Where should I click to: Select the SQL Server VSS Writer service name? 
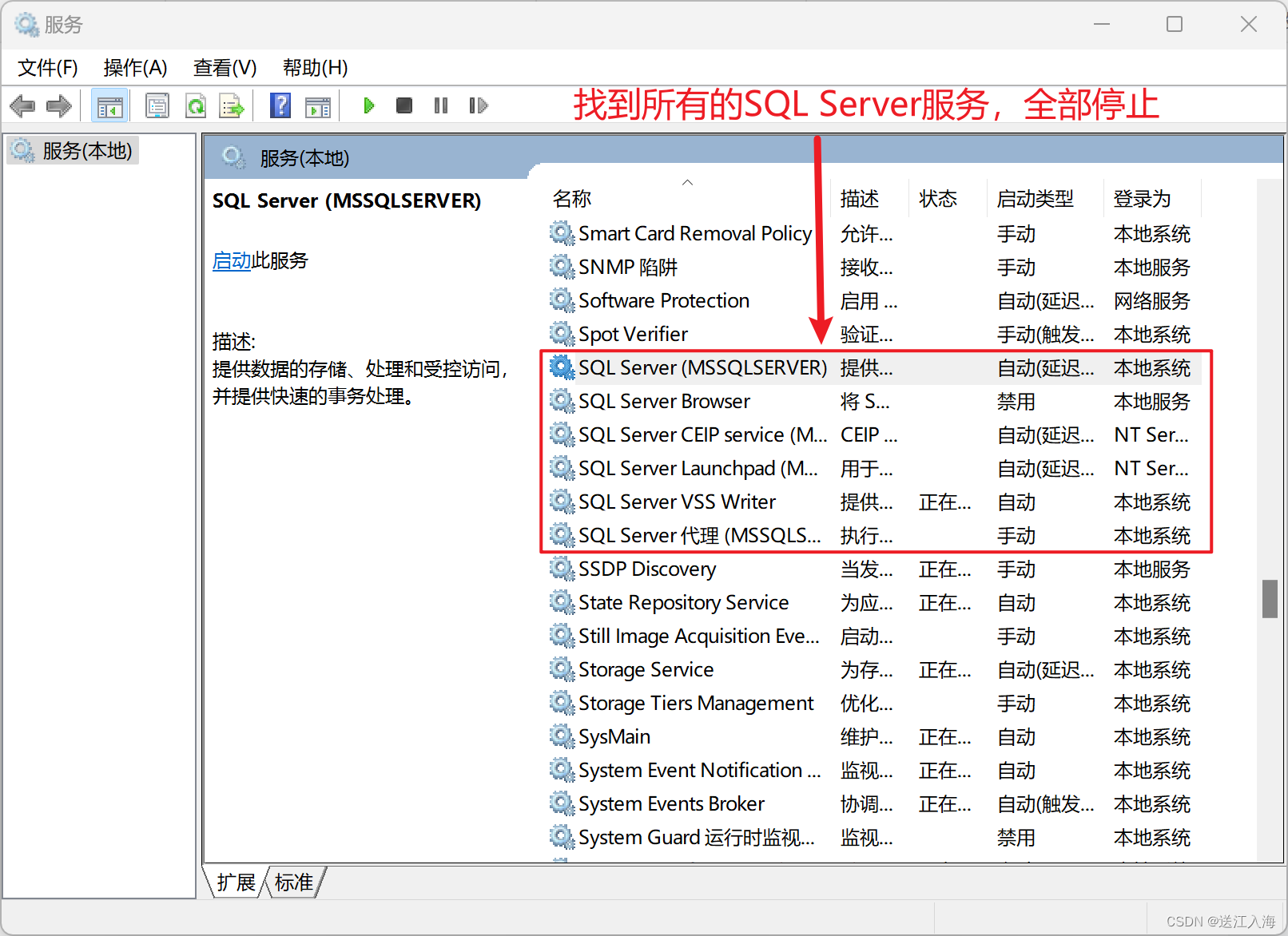click(678, 502)
